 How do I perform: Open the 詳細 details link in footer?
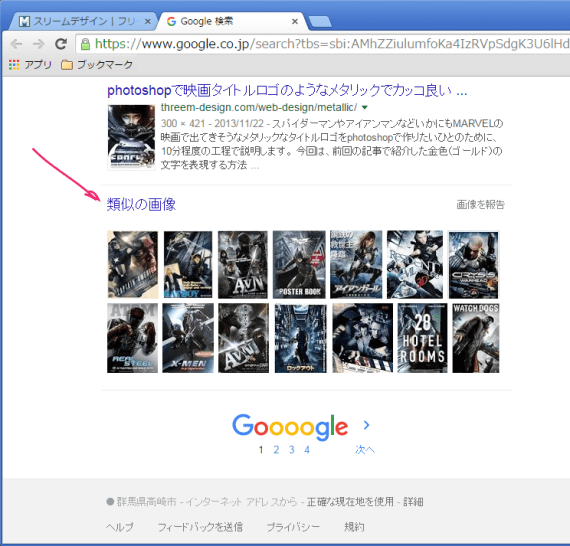point(413,502)
